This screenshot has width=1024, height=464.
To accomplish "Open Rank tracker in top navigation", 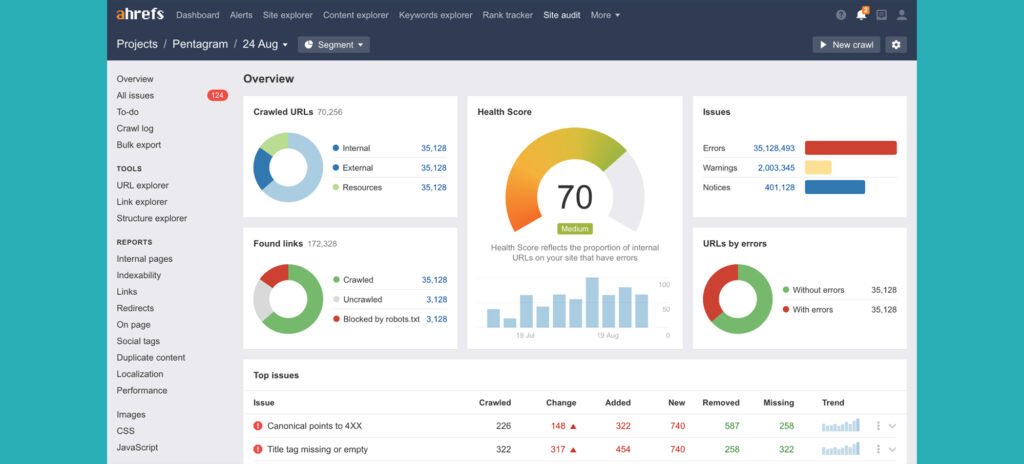I will pyautogui.click(x=507, y=15).
